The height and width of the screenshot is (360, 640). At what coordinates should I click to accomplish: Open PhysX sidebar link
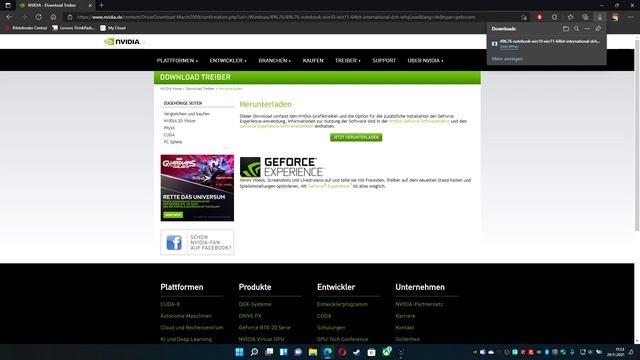(x=169, y=128)
